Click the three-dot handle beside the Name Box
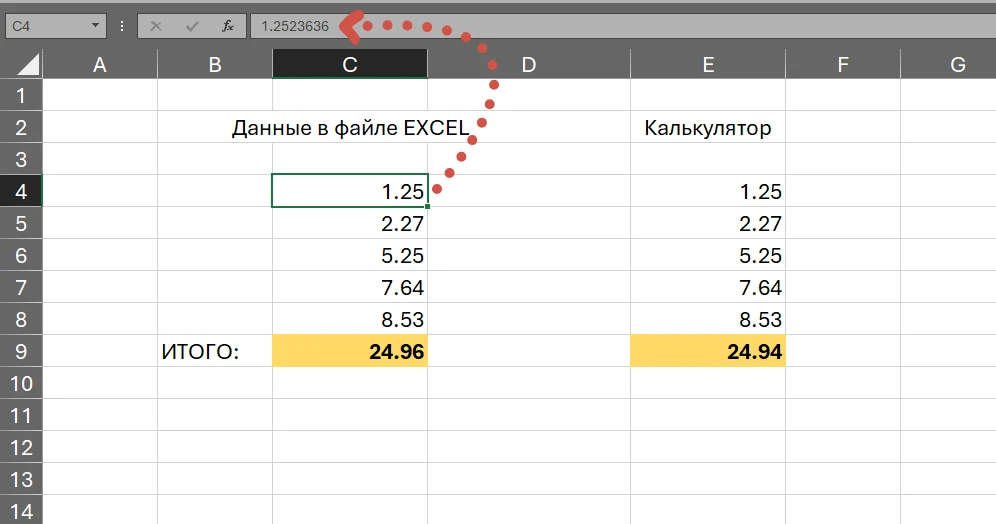 pos(122,26)
